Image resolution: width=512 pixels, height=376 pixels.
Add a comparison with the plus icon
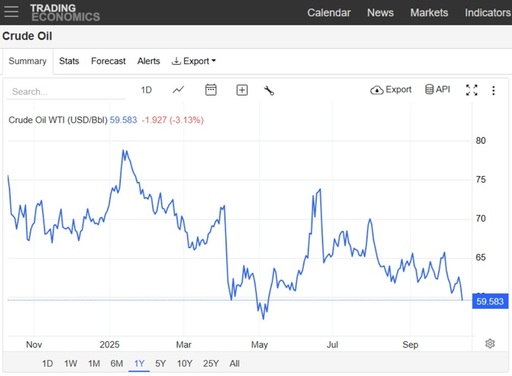click(242, 90)
